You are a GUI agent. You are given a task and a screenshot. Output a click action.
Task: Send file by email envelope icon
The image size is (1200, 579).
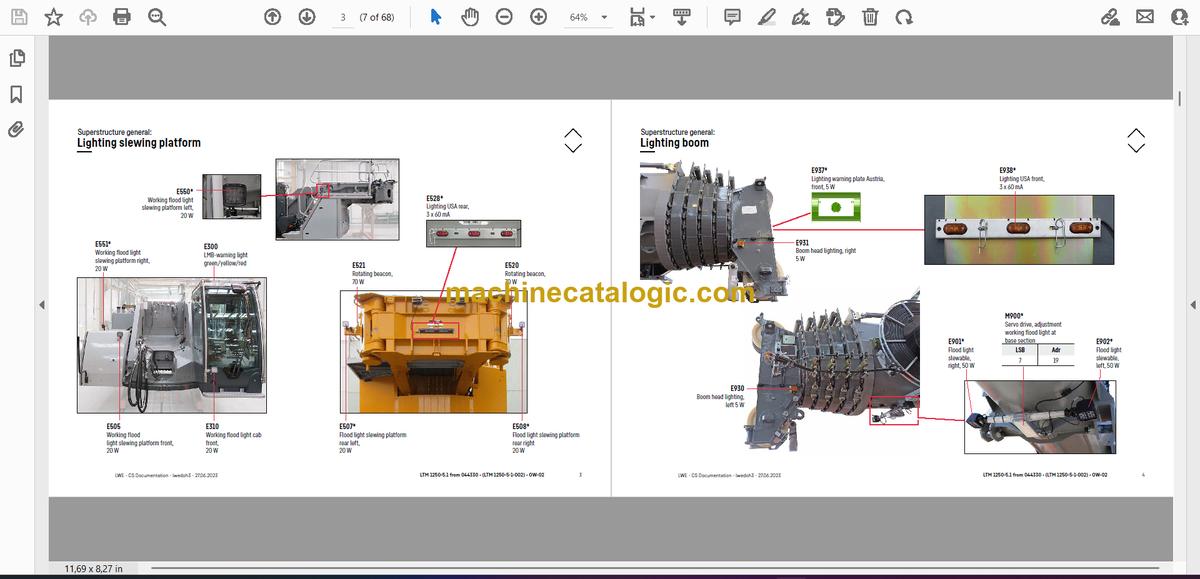pyautogui.click(x=1145, y=17)
